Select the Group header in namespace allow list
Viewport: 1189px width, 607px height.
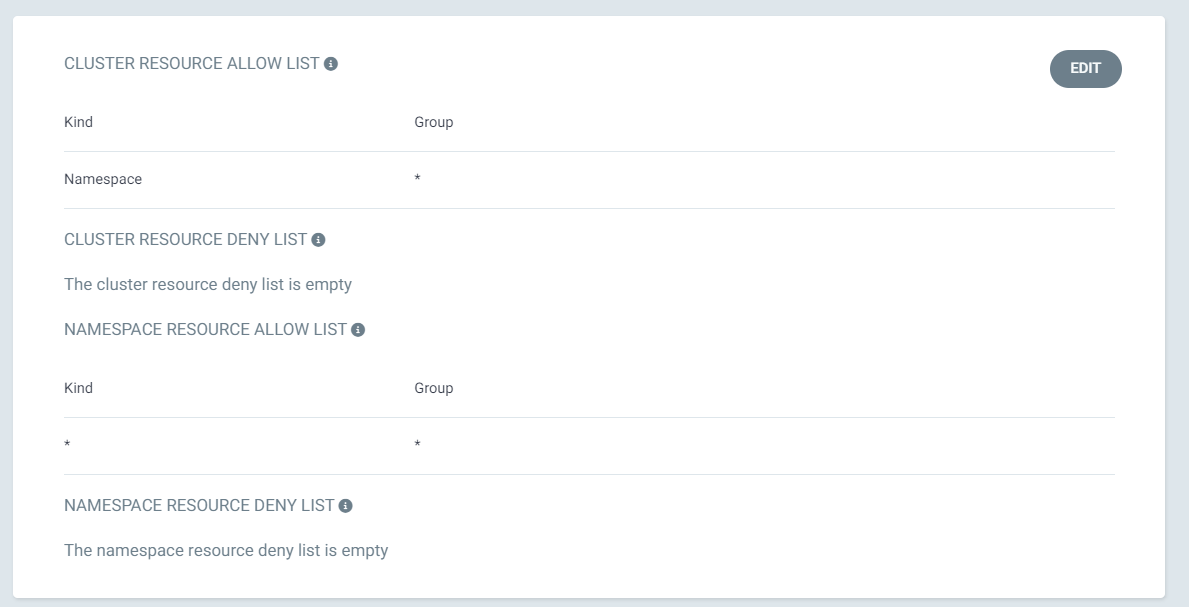(433, 388)
